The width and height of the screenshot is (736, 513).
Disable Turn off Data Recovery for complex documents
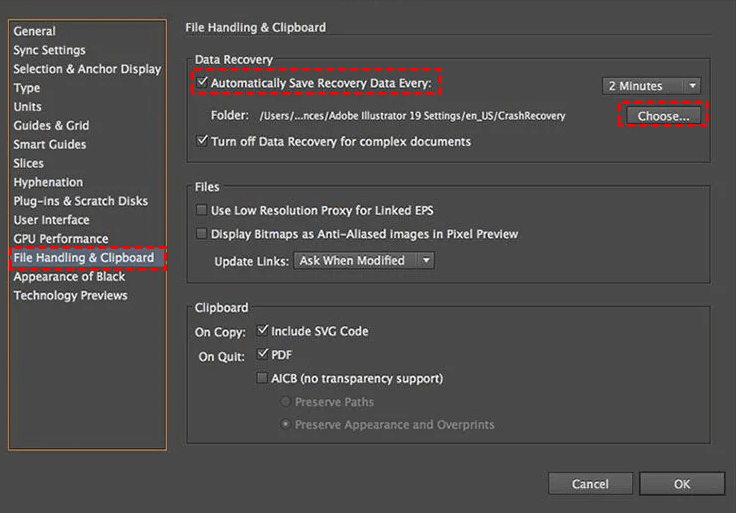coord(203,142)
